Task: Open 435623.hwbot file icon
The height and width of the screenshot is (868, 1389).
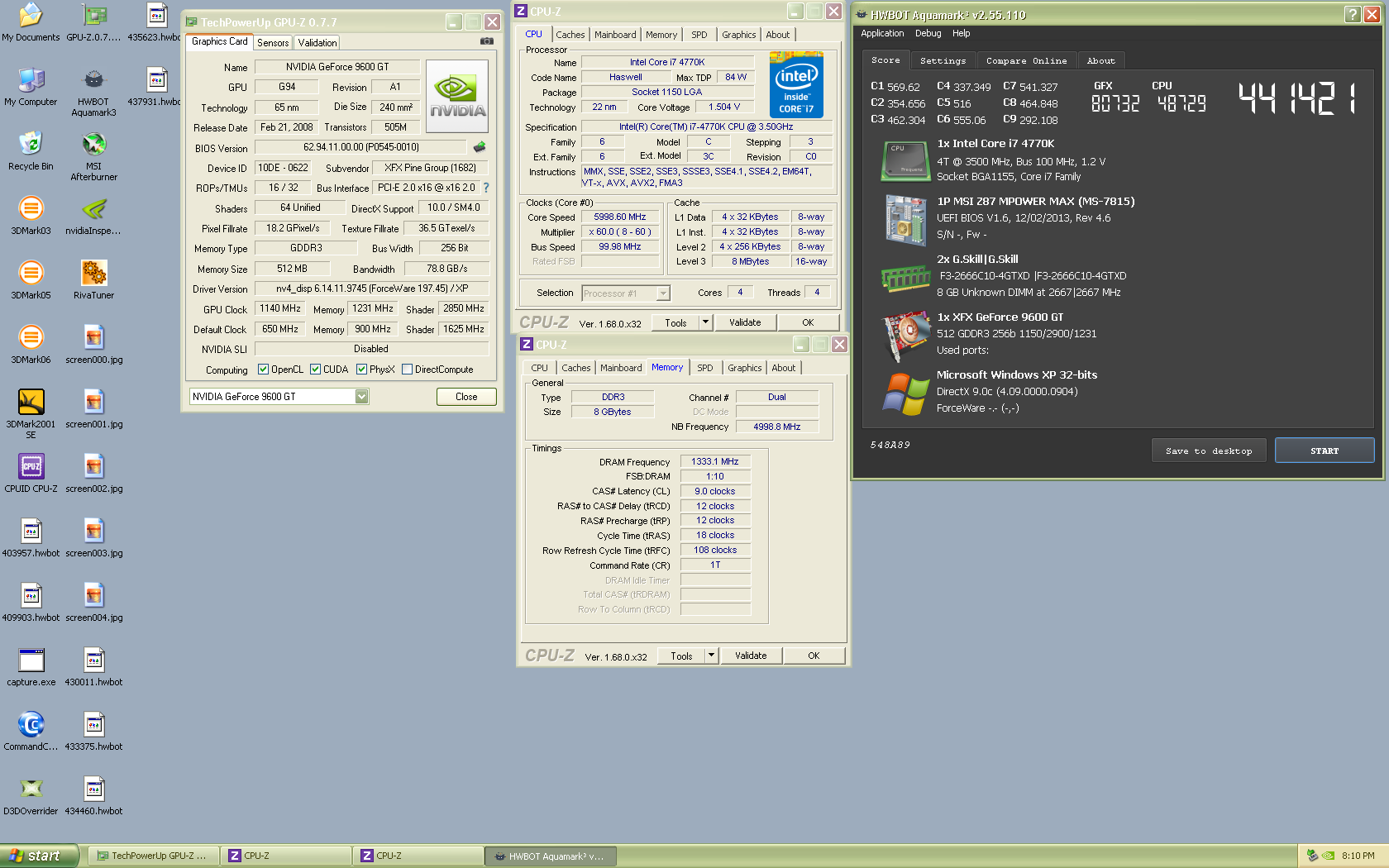Action: tap(155, 22)
